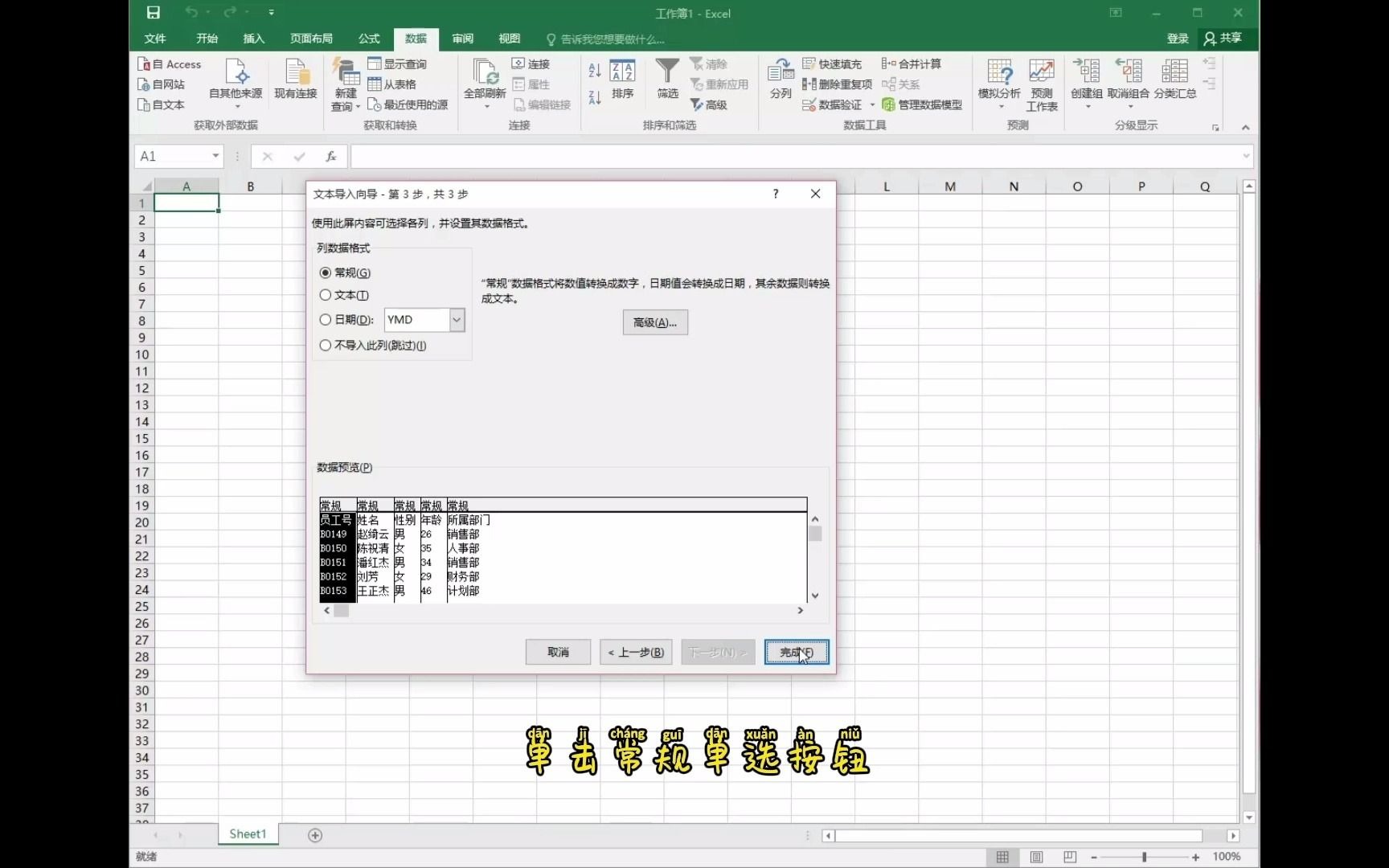The image size is (1389, 868).
Task: Sort descending with Z-A icon
Action: pos(595,97)
